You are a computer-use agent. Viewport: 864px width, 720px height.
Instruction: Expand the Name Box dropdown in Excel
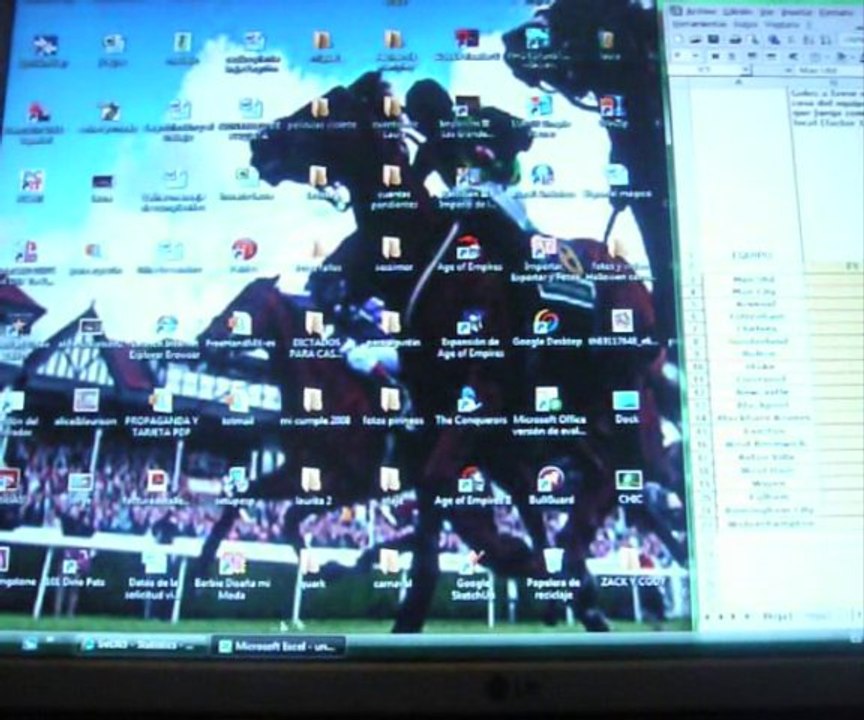click(x=747, y=71)
